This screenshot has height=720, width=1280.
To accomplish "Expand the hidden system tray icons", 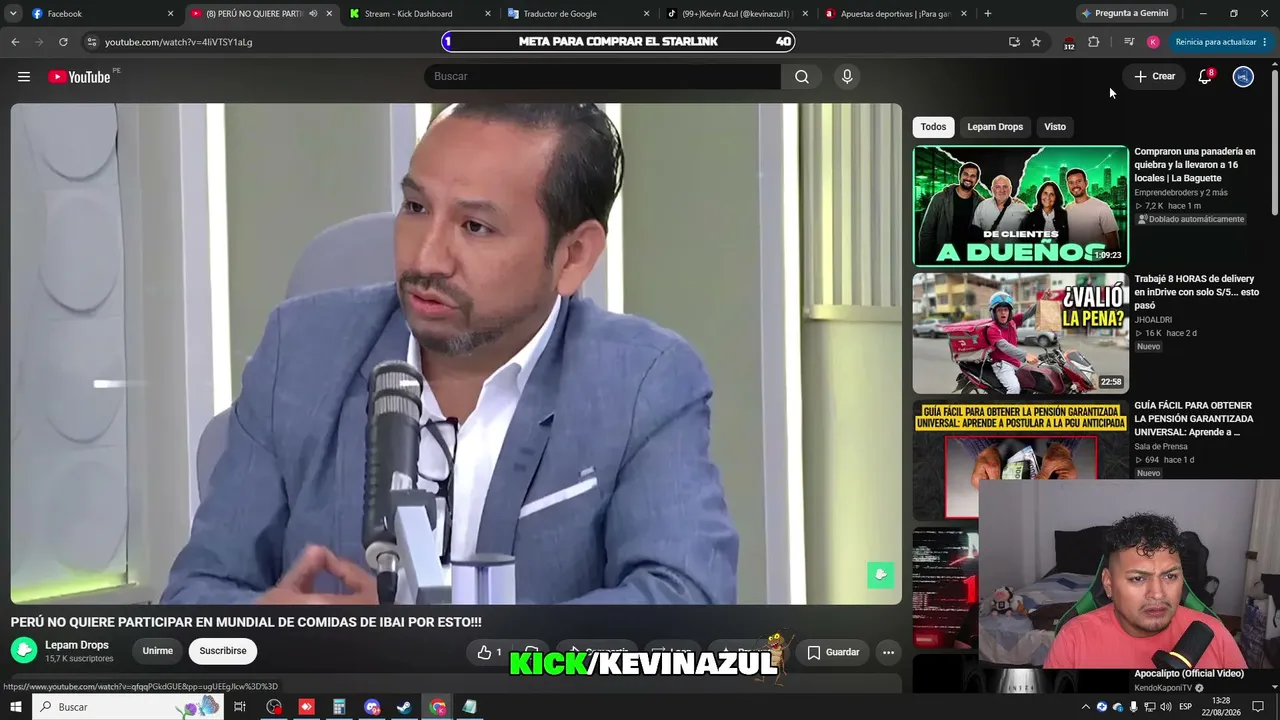I will pyautogui.click(x=1086, y=707).
